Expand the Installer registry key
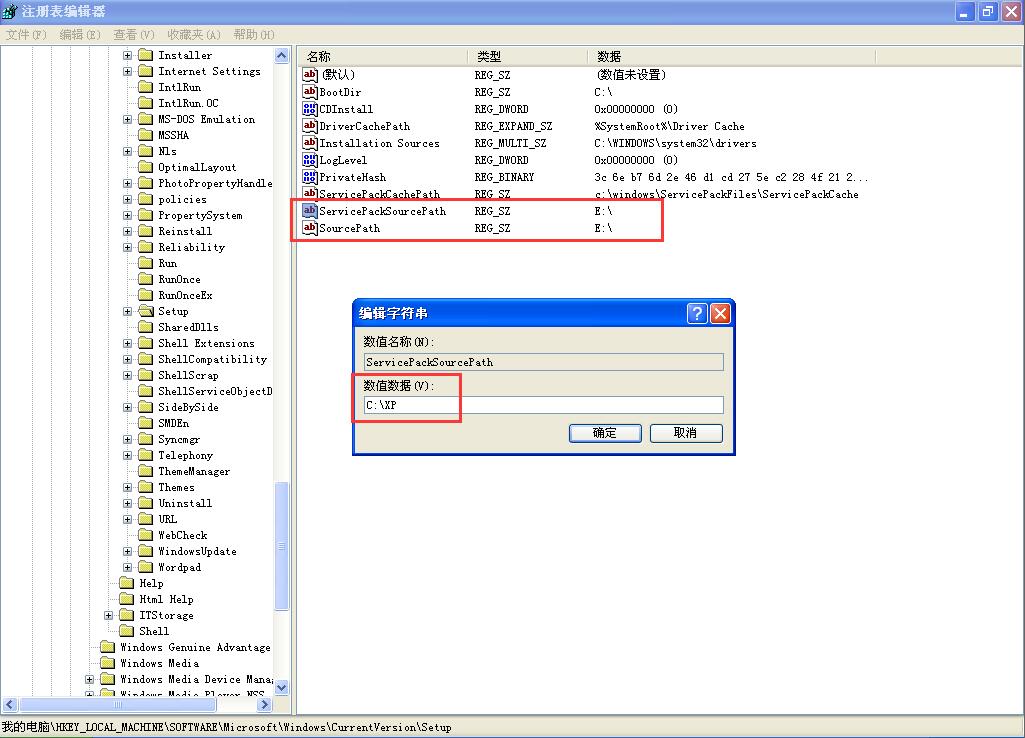Viewport: 1025px width, 738px height. (x=128, y=56)
